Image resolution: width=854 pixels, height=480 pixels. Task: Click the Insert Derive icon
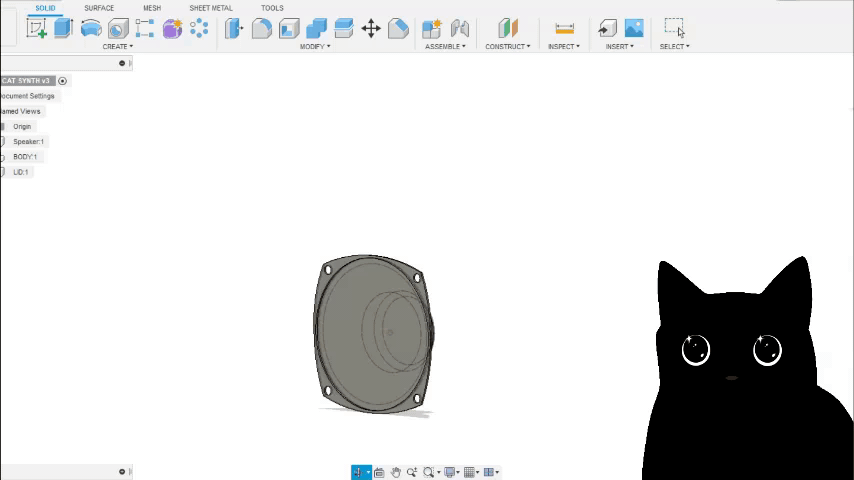point(607,28)
